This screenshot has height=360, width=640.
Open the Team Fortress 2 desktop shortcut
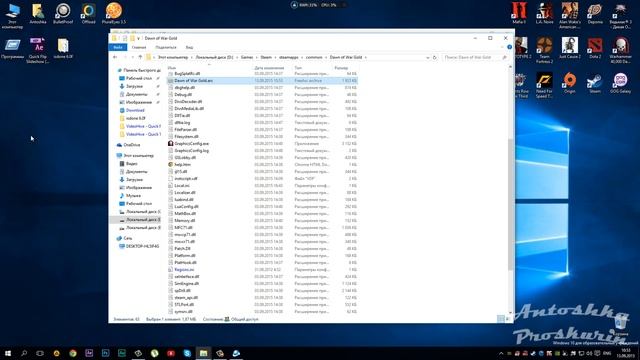point(544,50)
